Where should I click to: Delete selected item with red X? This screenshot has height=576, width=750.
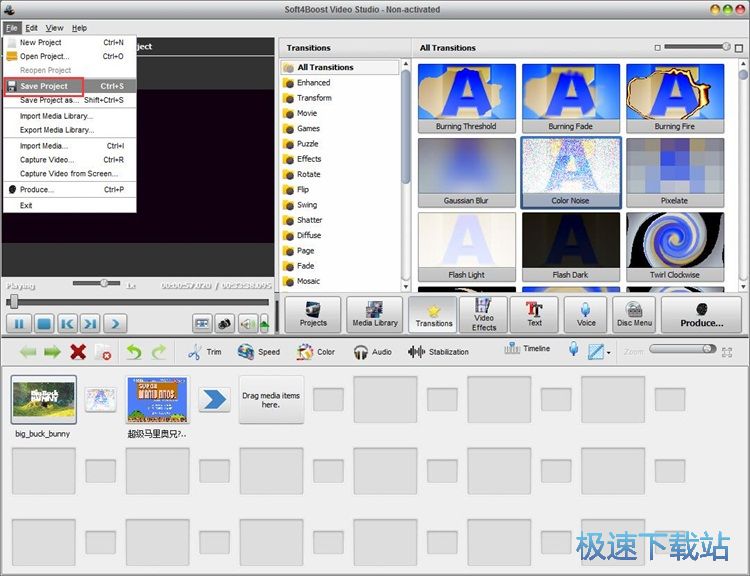coord(78,352)
